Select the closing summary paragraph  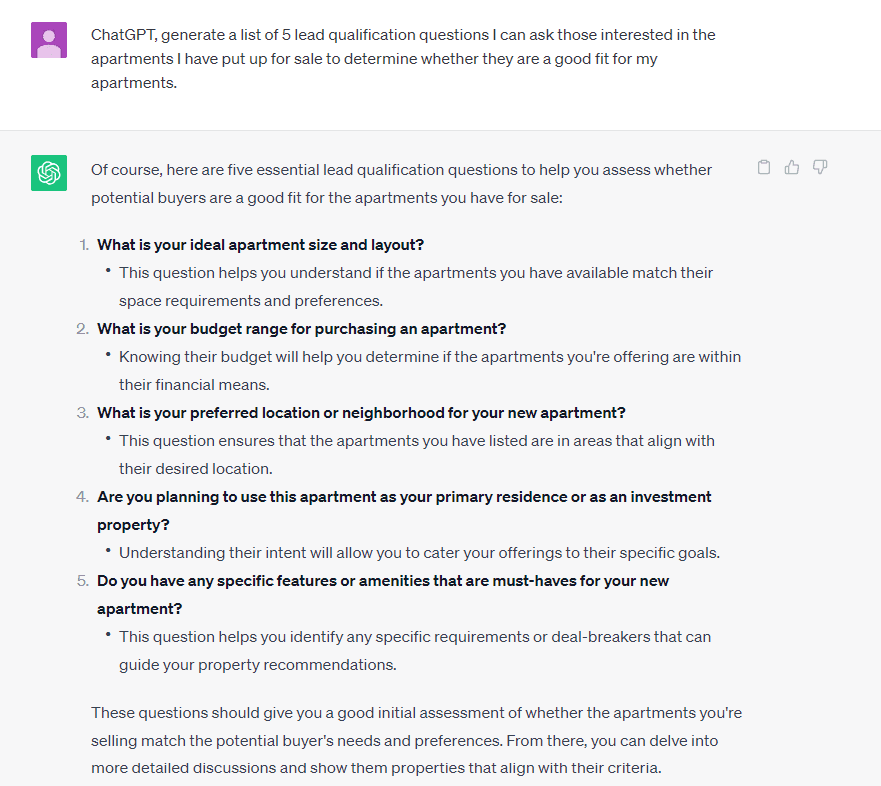click(415, 740)
